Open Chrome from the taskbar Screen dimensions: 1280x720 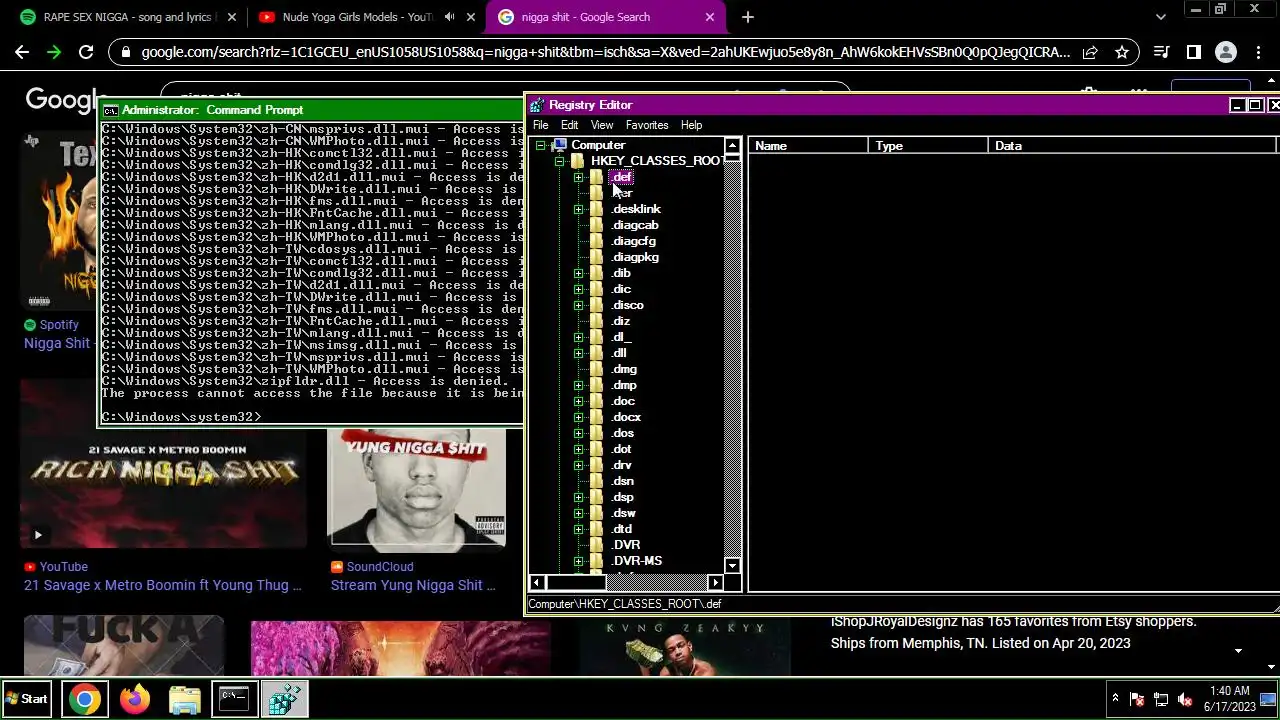click(x=85, y=699)
